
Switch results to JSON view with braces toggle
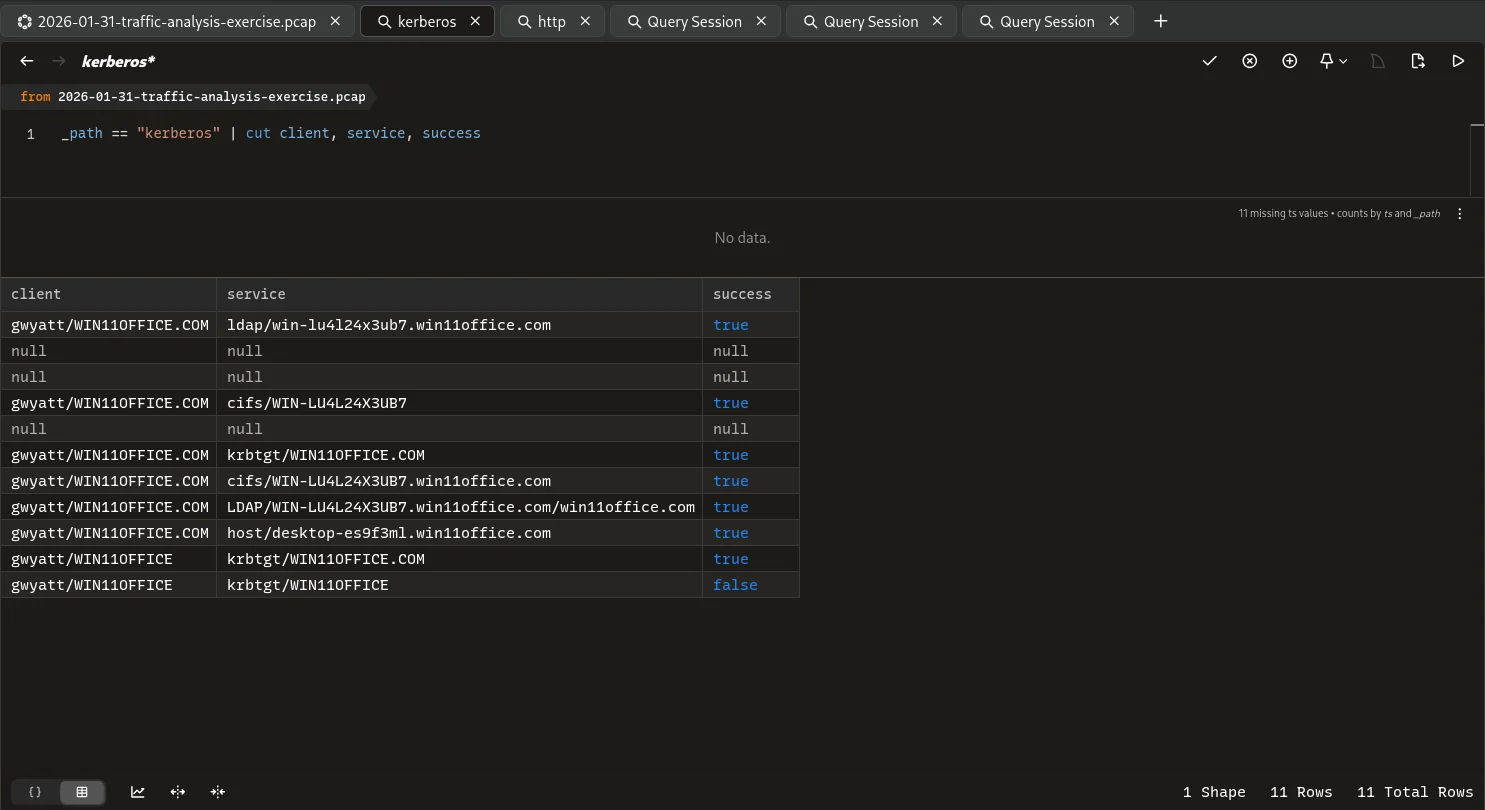(35, 792)
